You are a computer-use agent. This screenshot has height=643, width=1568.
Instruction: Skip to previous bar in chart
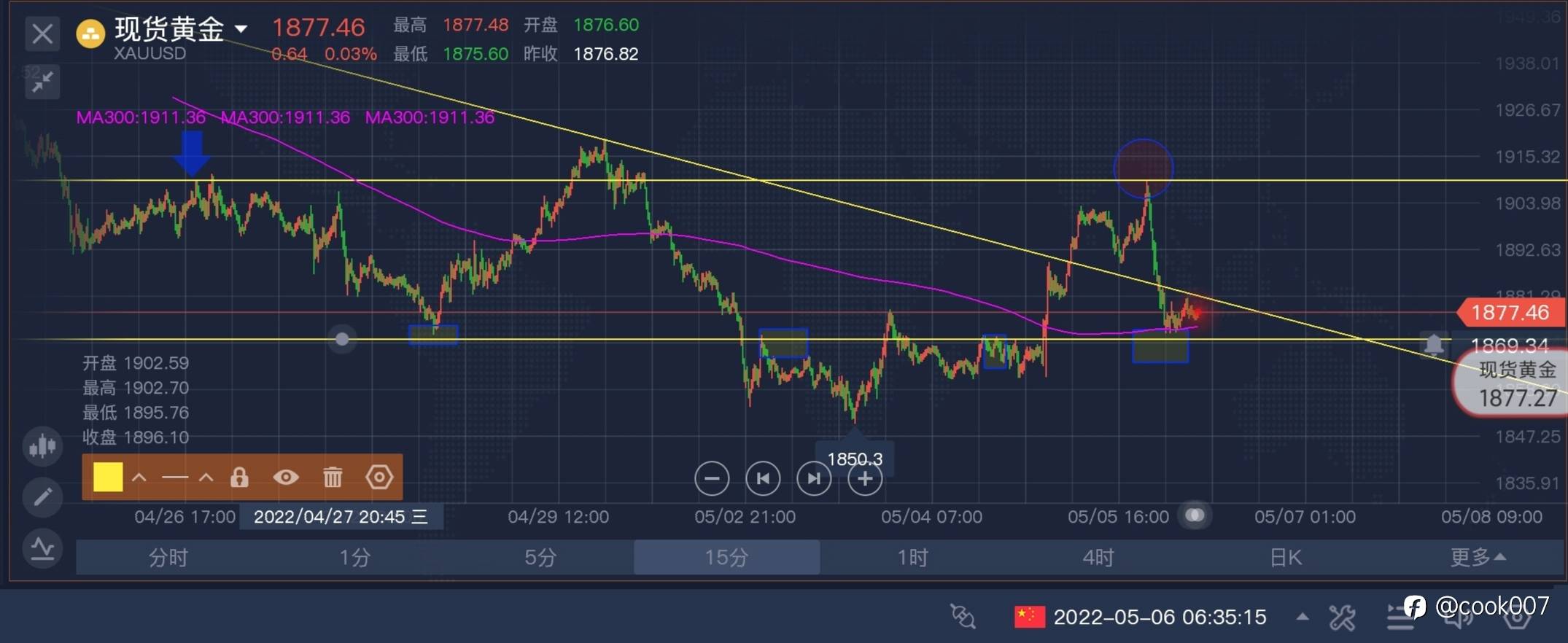coord(763,479)
